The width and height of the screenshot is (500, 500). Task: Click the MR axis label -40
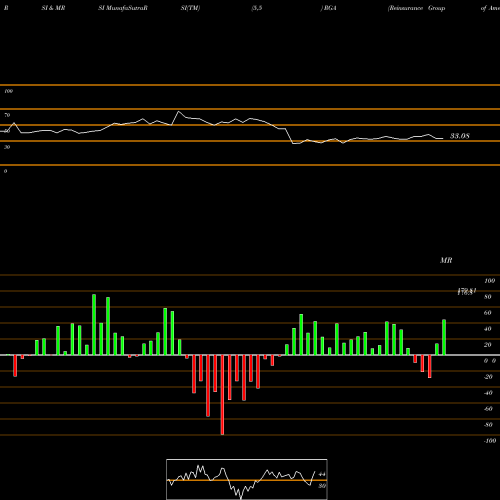(488, 393)
